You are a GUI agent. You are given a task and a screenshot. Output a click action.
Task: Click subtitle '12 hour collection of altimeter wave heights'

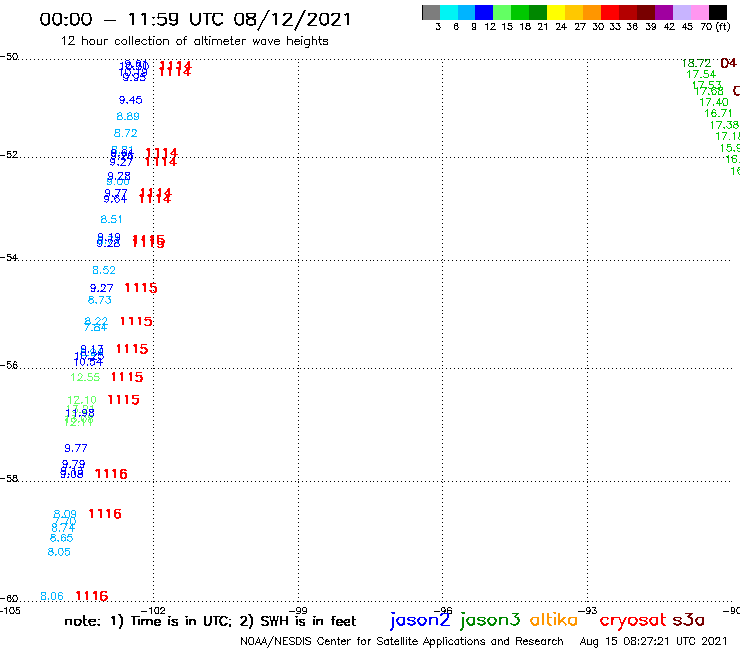(x=194, y=41)
